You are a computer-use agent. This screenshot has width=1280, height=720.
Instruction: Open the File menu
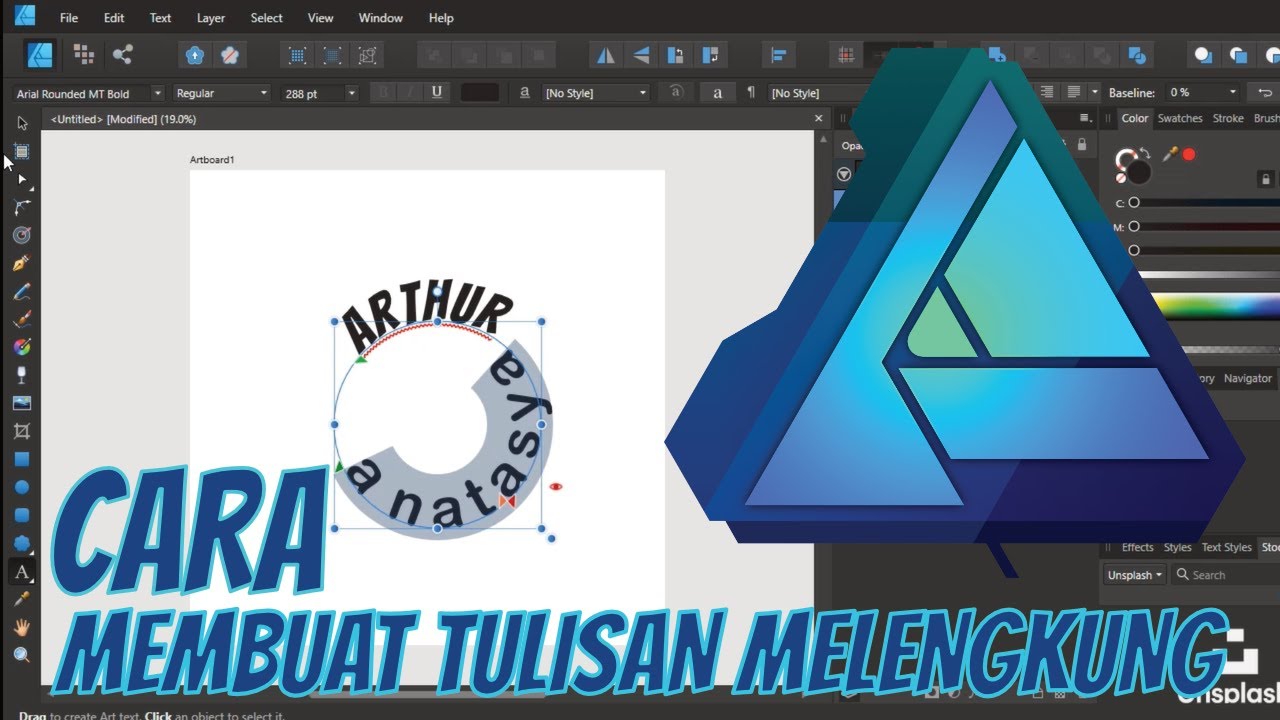click(x=69, y=18)
